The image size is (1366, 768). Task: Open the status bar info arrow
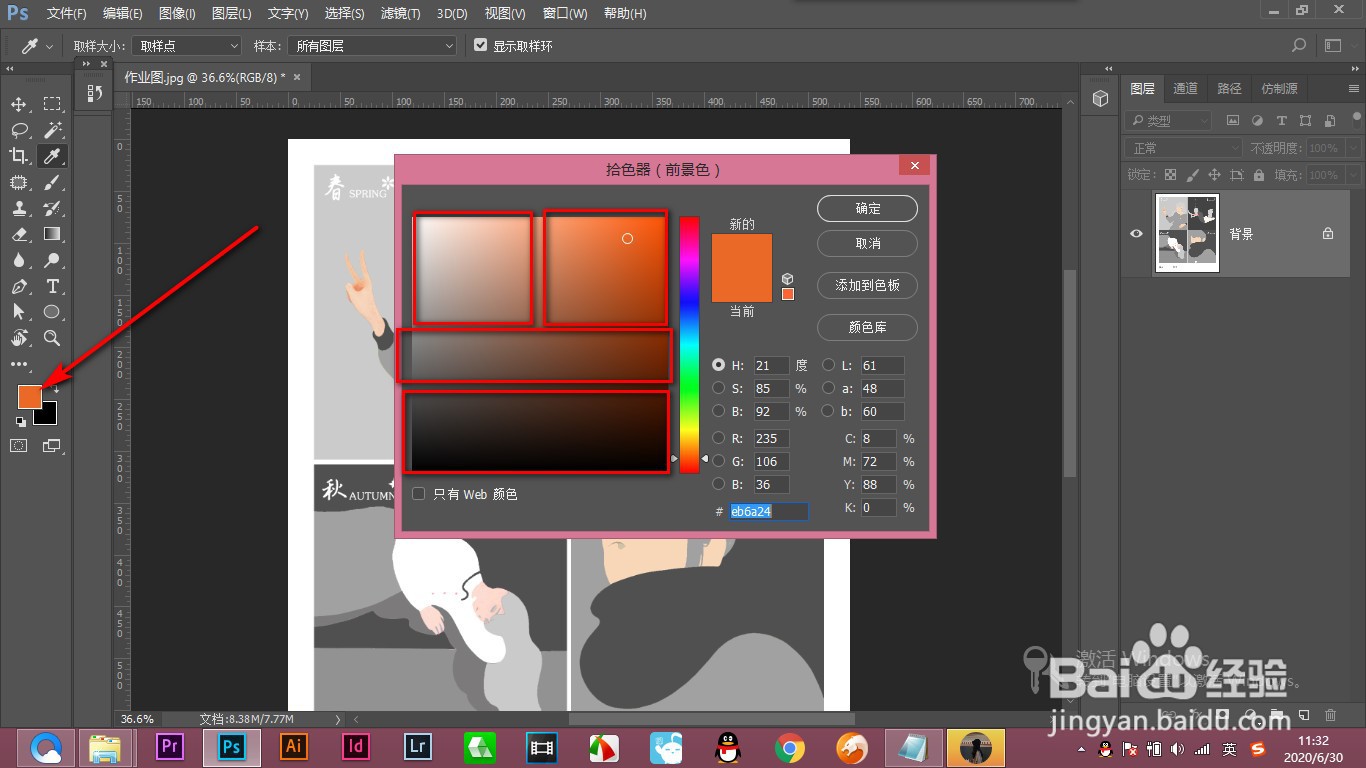click(x=337, y=718)
